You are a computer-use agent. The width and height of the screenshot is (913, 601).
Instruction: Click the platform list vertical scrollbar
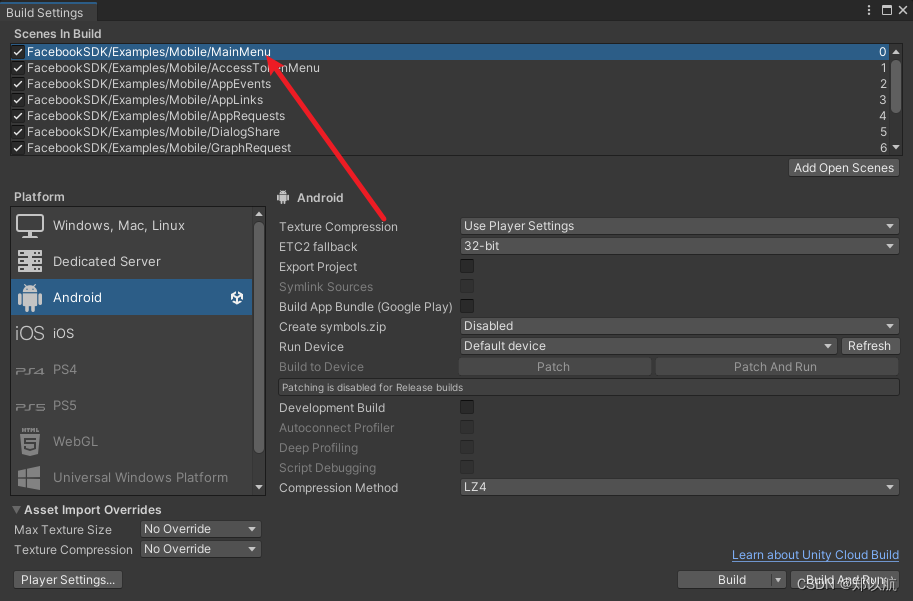pos(259,338)
